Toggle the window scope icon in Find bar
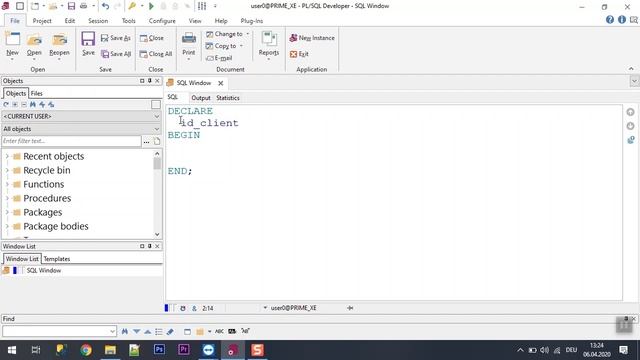640x360 pixels. pyautogui.click(x=187, y=331)
